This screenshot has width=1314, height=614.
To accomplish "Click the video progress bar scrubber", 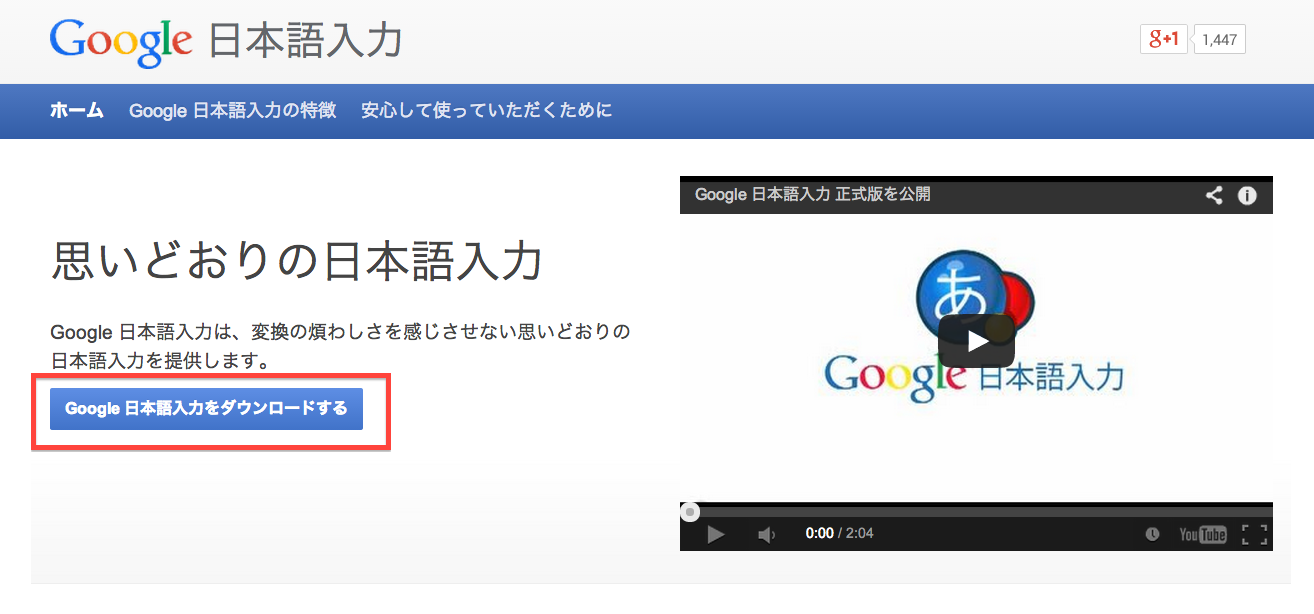I will [690, 512].
